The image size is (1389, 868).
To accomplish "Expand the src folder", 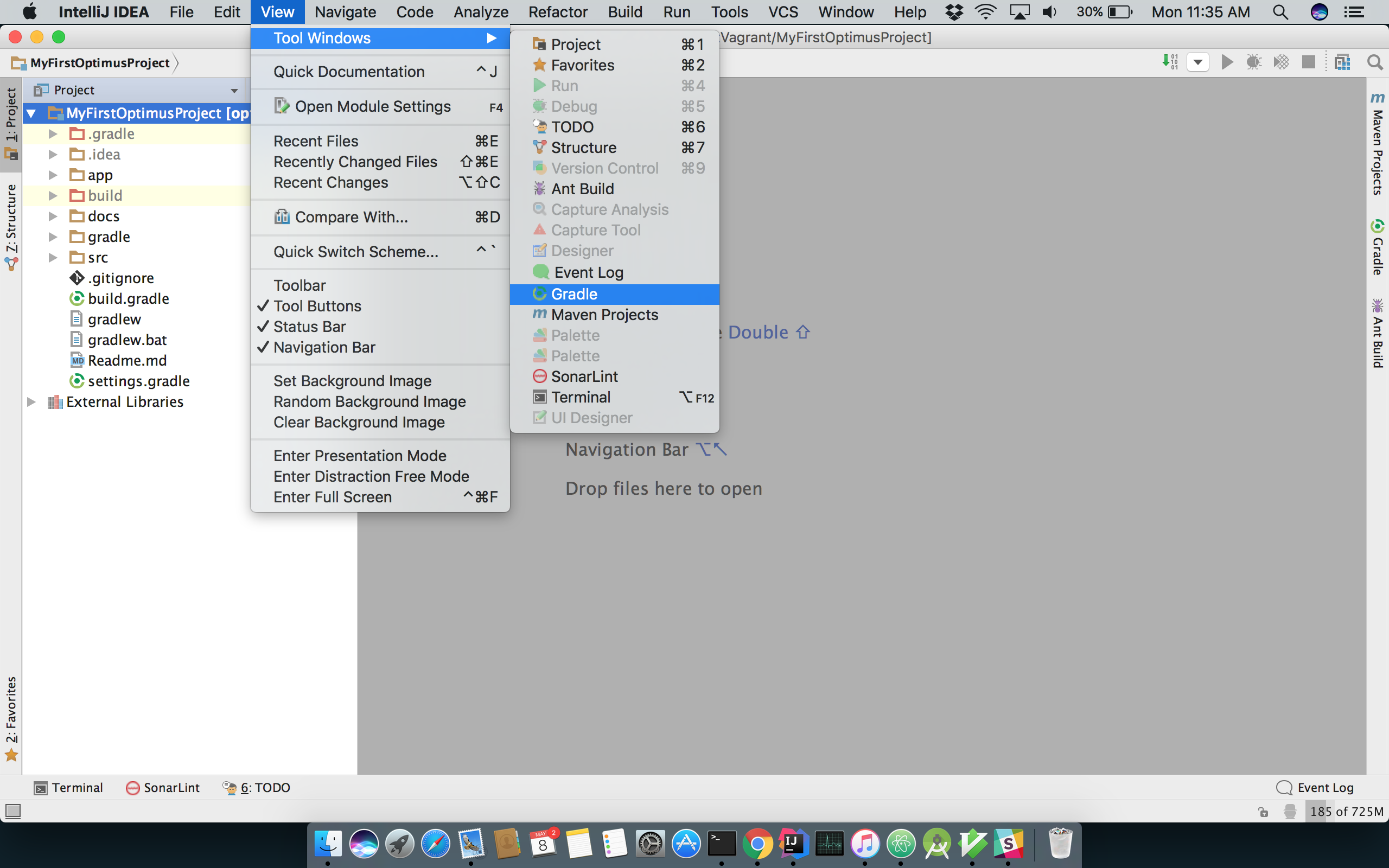I will click(53, 258).
